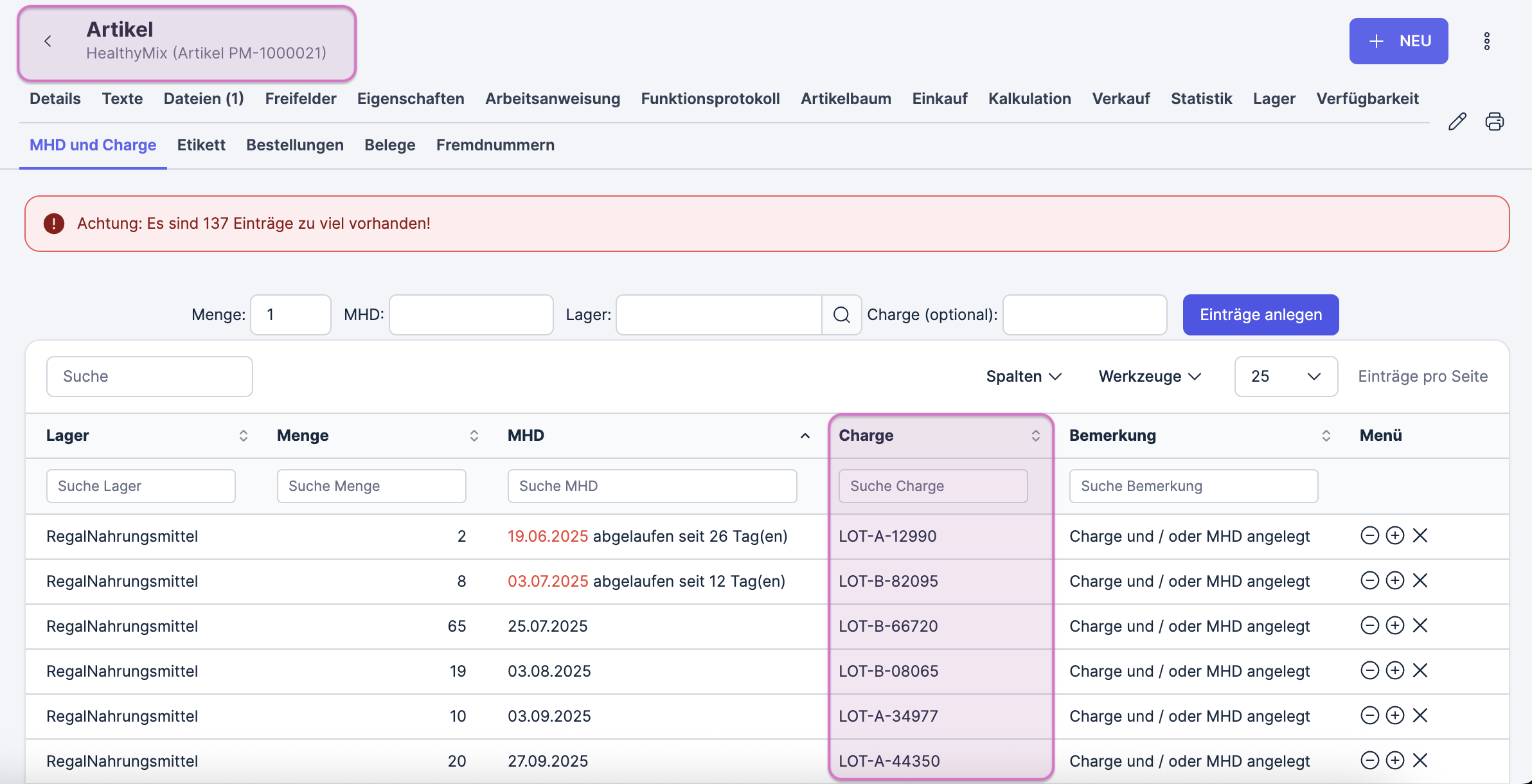Image resolution: width=1532 pixels, height=784 pixels.
Task: Click the back arrow next to Artikel
Action: pos(48,42)
